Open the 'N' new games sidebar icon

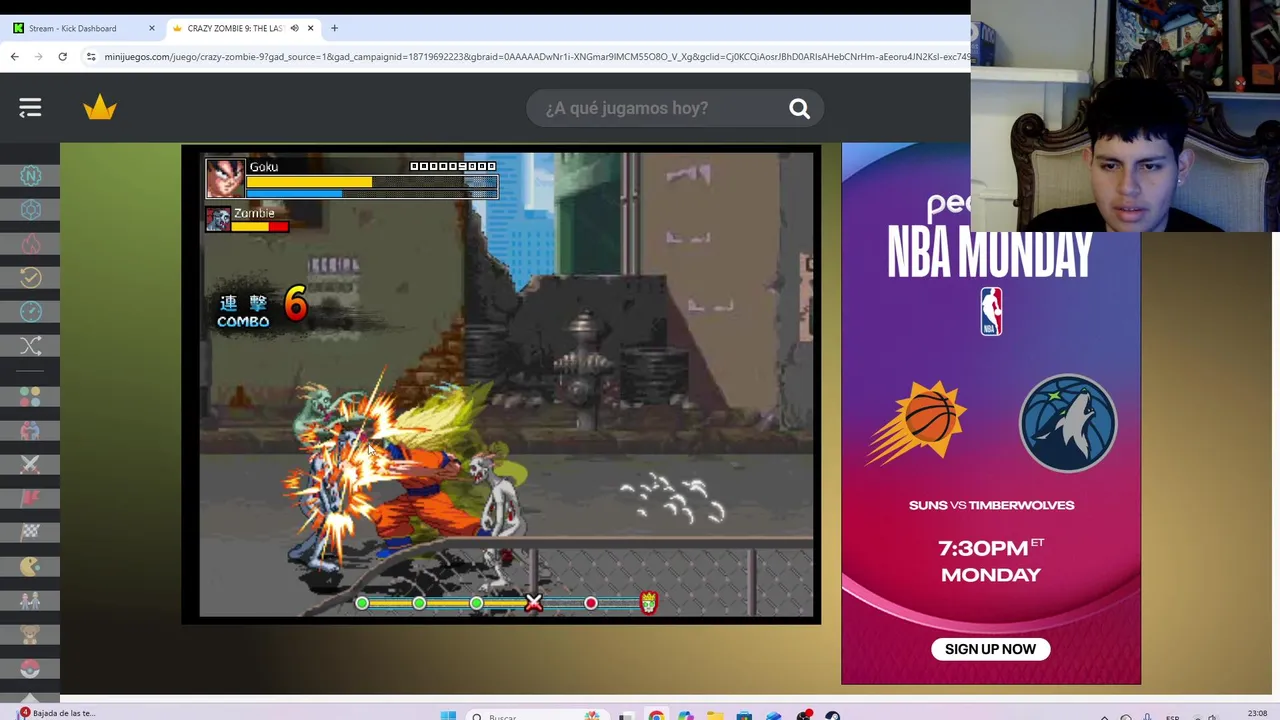click(x=31, y=176)
